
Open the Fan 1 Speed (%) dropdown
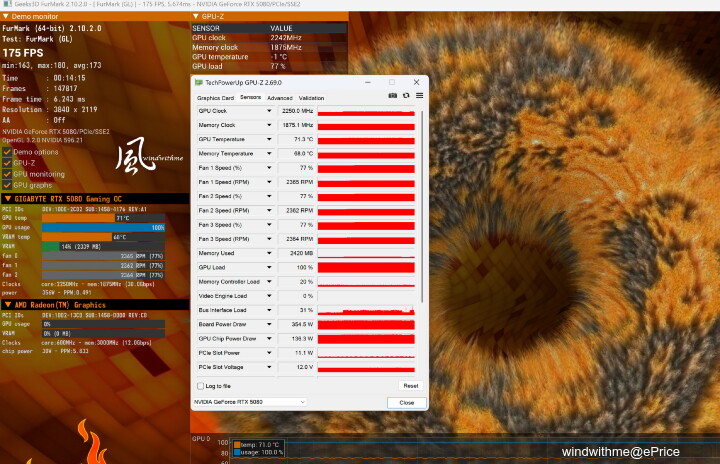pyautogui.click(x=269, y=168)
